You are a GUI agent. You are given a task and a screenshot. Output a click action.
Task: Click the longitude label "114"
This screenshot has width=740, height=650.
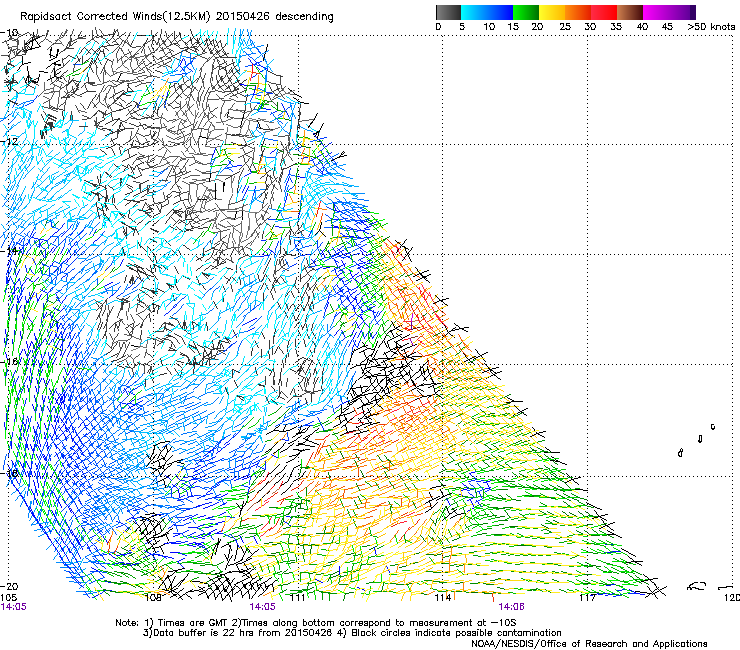tap(443, 598)
